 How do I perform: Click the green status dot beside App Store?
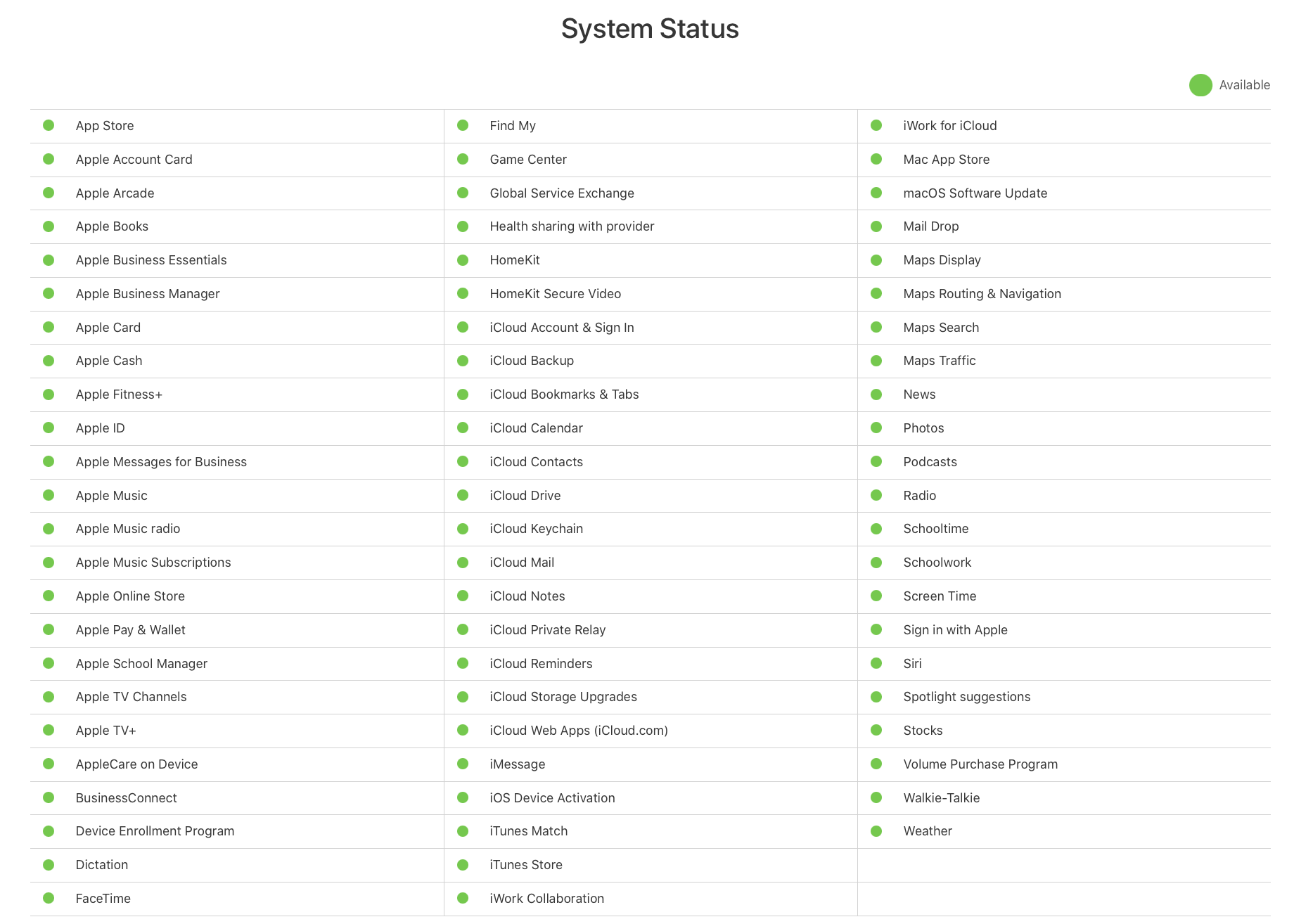[49, 125]
